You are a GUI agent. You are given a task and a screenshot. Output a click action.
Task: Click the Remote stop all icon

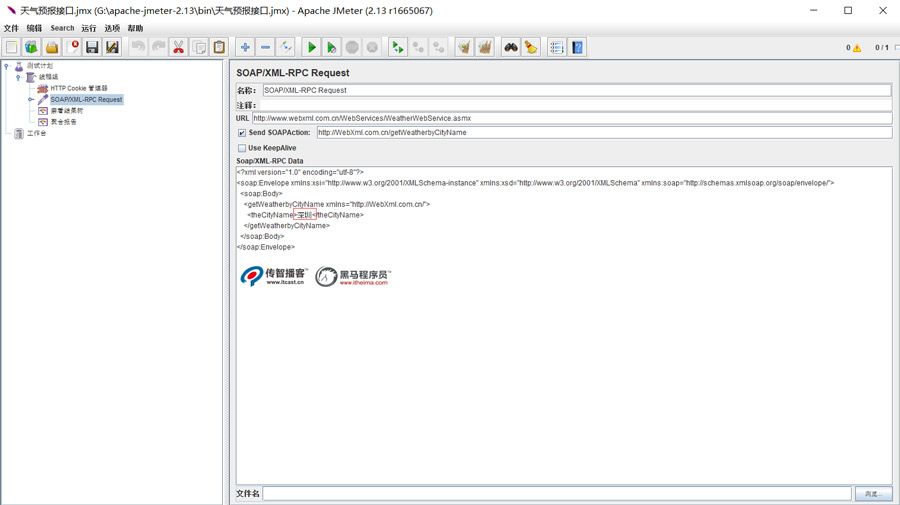418,48
